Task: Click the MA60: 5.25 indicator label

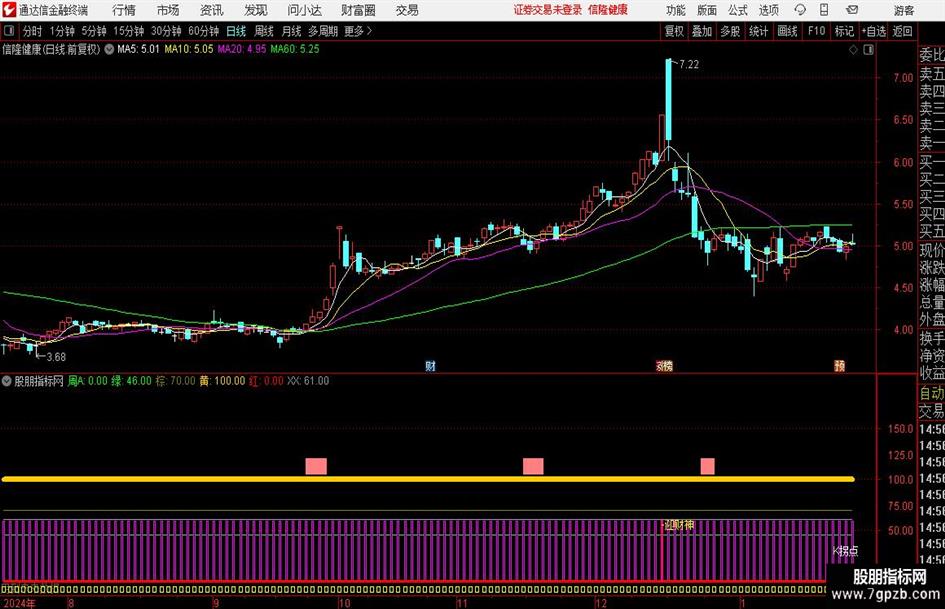Action: point(295,49)
